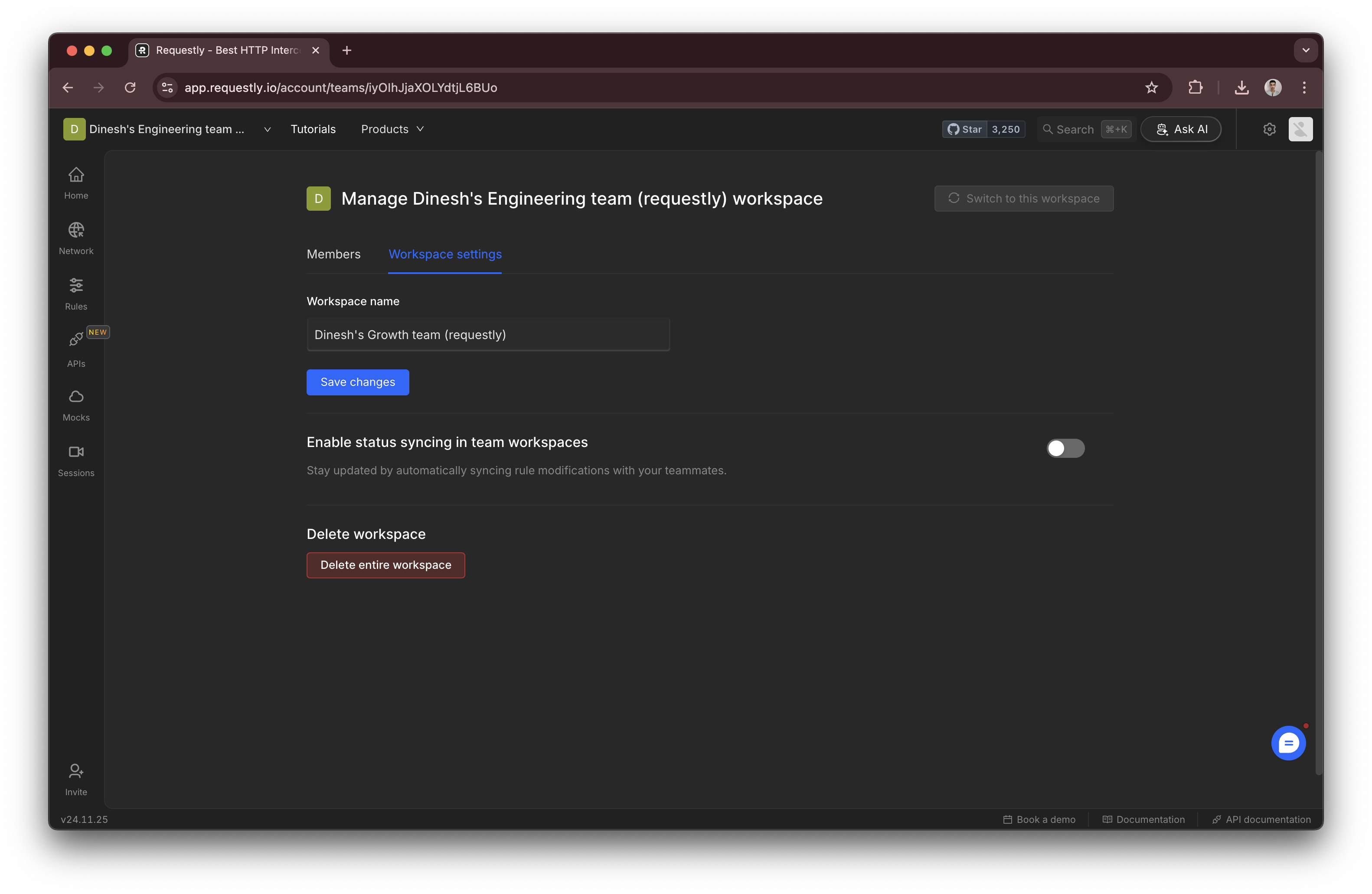Click the Save changes button

(x=357, y=382)
